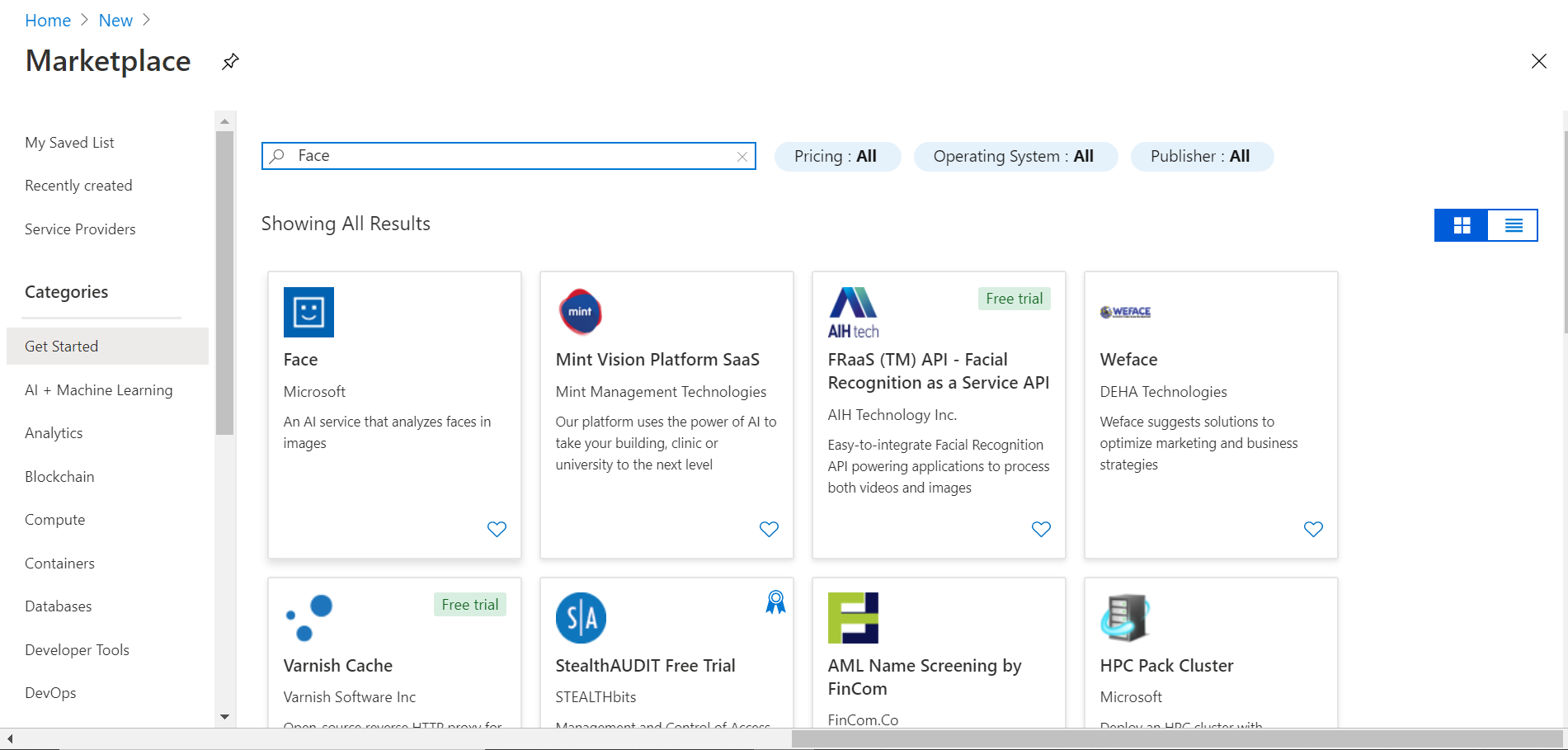Viewport: 1568px width, 750px height.
Task: Add Weface to saved list via heart
Action: coord(1313,529)
